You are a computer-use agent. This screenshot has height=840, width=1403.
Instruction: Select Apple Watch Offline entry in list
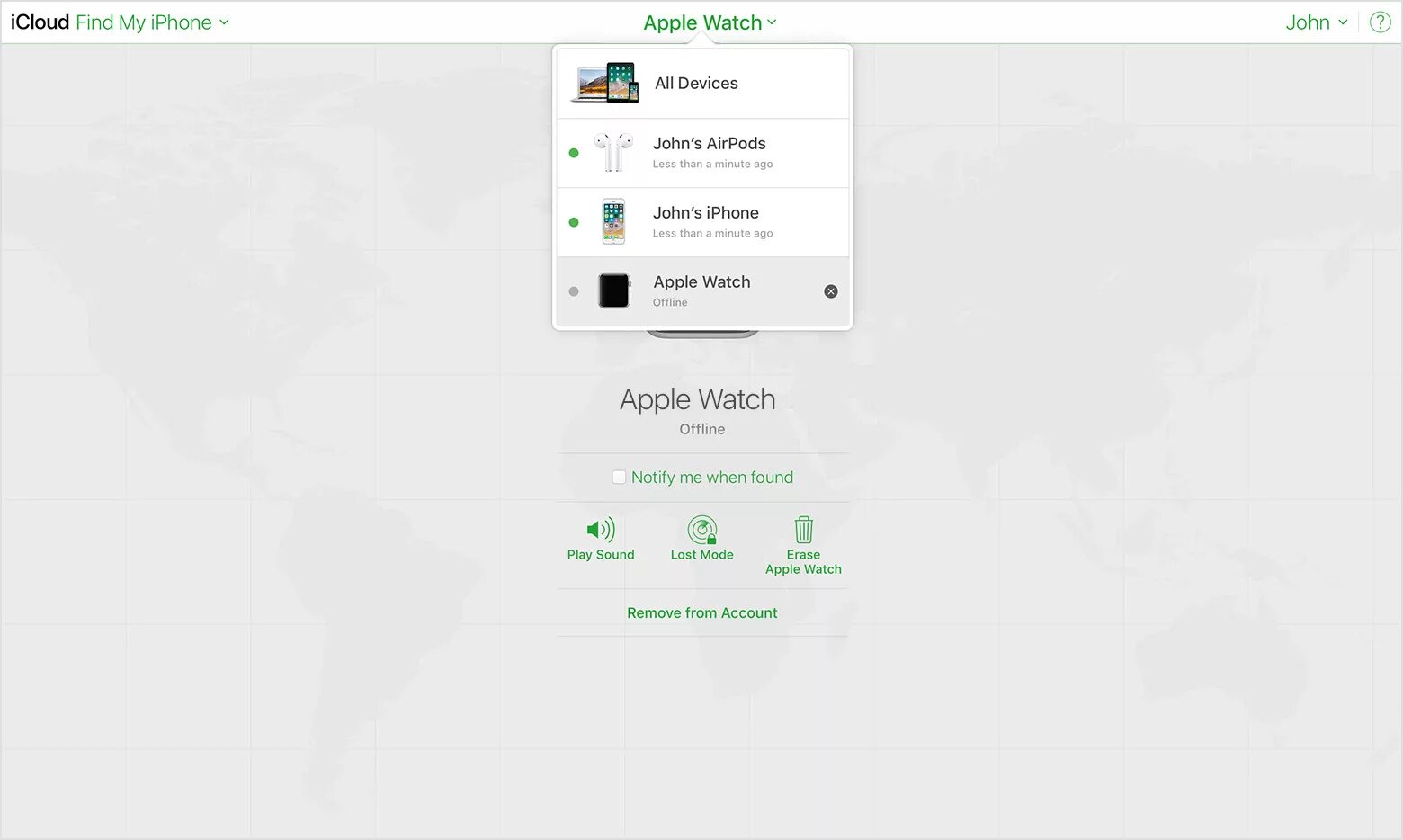[702, 291]
